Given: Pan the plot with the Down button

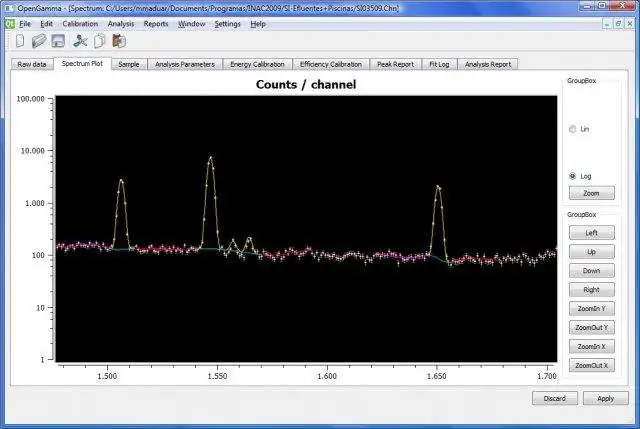Looking at the screenshot, I should (591, 271).
